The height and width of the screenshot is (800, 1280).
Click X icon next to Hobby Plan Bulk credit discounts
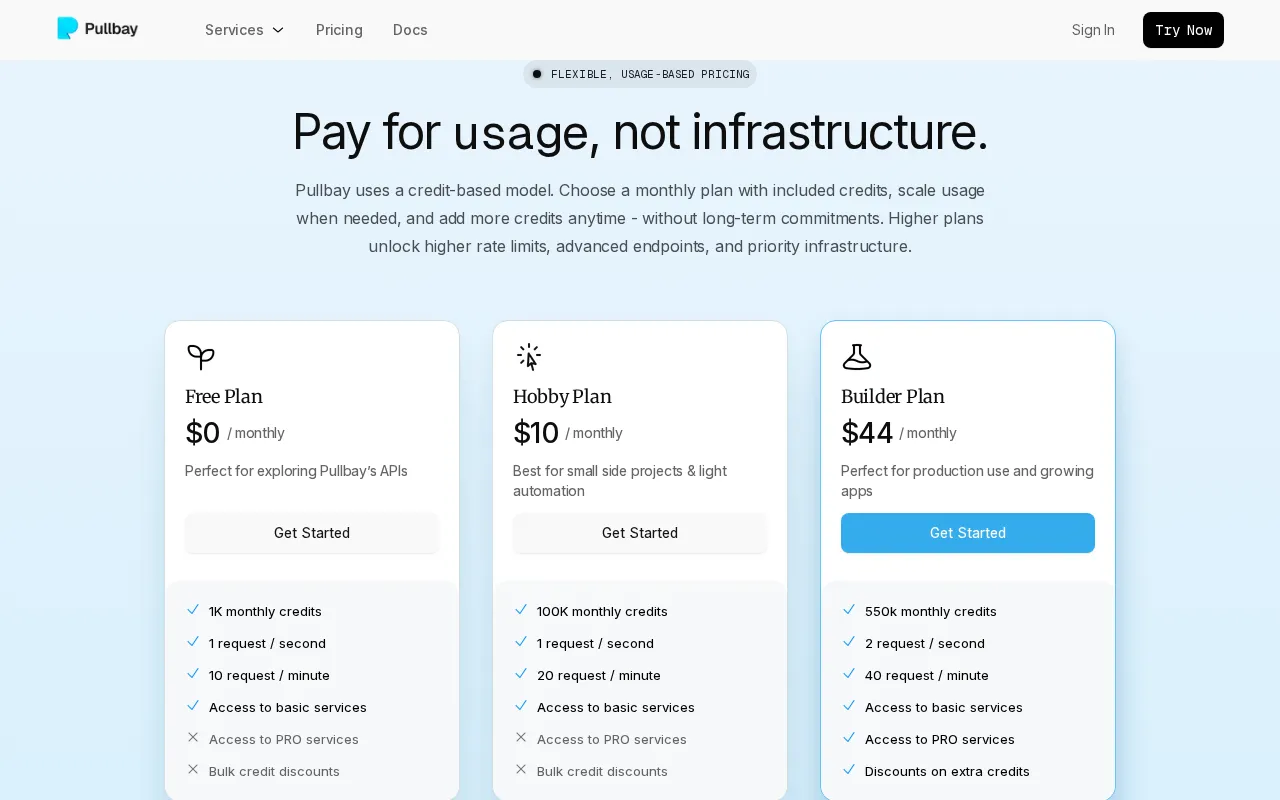click(x=521, y=770)
